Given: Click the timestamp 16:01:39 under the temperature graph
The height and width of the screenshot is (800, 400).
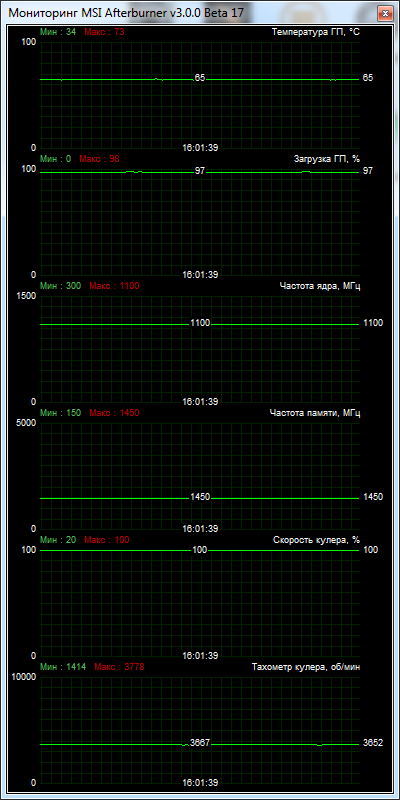Looking at the screenshot, I should coord(200,148).
